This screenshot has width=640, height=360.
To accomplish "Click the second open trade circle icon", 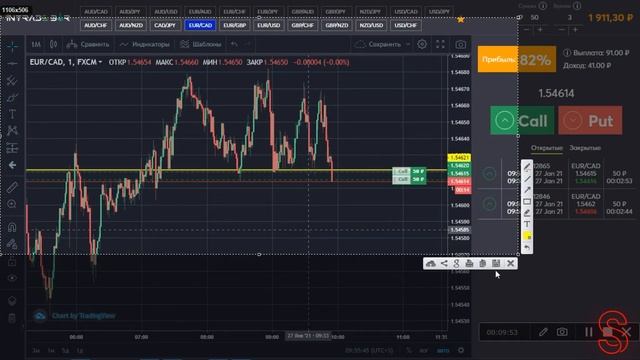I will pyautogui.click(x=489, y=204).
